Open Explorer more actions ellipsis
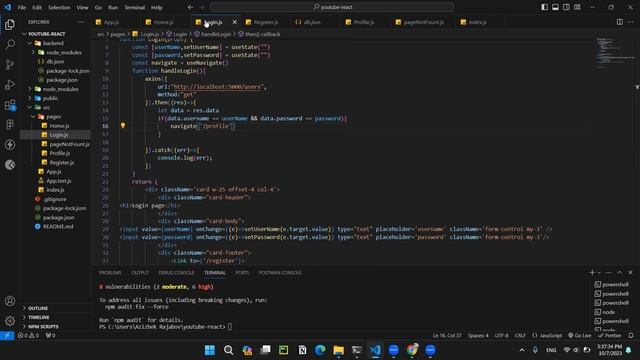This screenshot has width=640, height=360. pyautogui.click(x=81, y=22)
